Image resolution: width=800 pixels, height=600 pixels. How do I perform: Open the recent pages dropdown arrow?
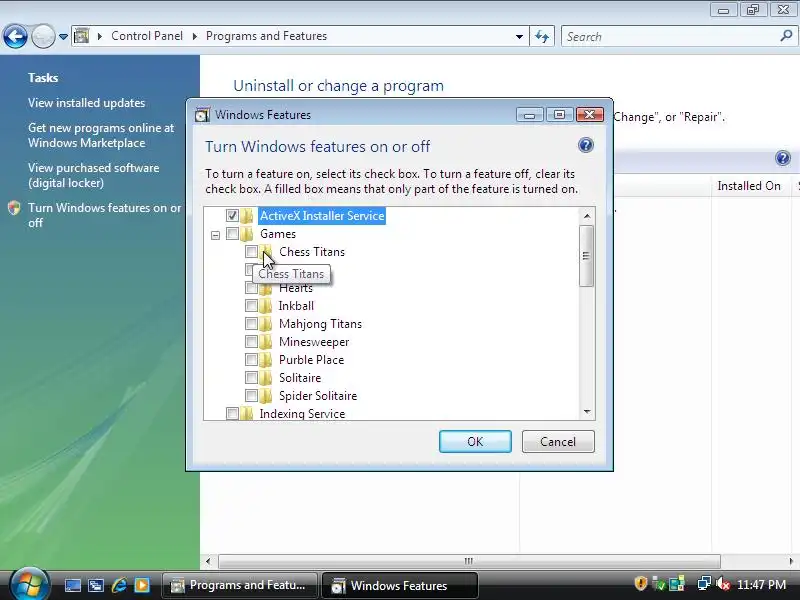coord(63,37)
